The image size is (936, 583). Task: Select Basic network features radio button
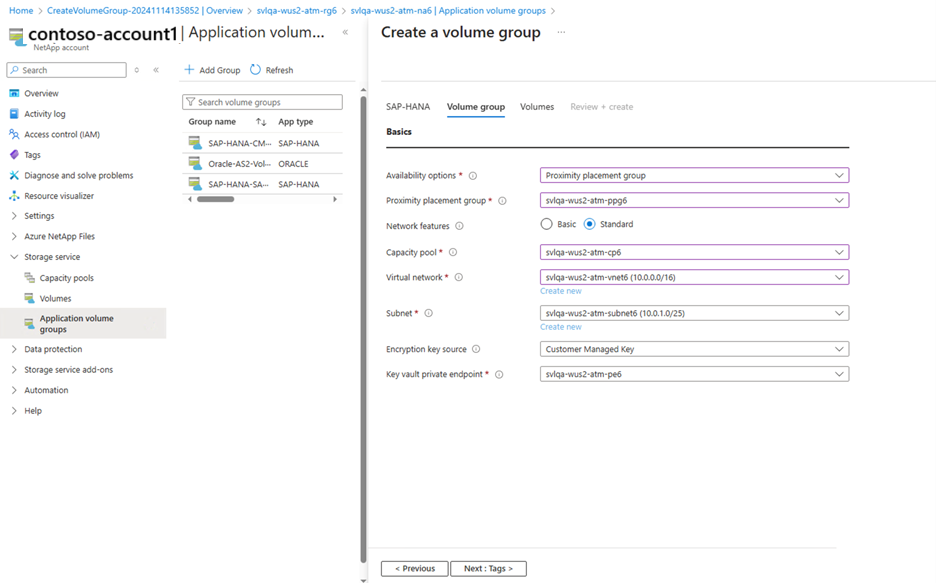tap(546, 224)
